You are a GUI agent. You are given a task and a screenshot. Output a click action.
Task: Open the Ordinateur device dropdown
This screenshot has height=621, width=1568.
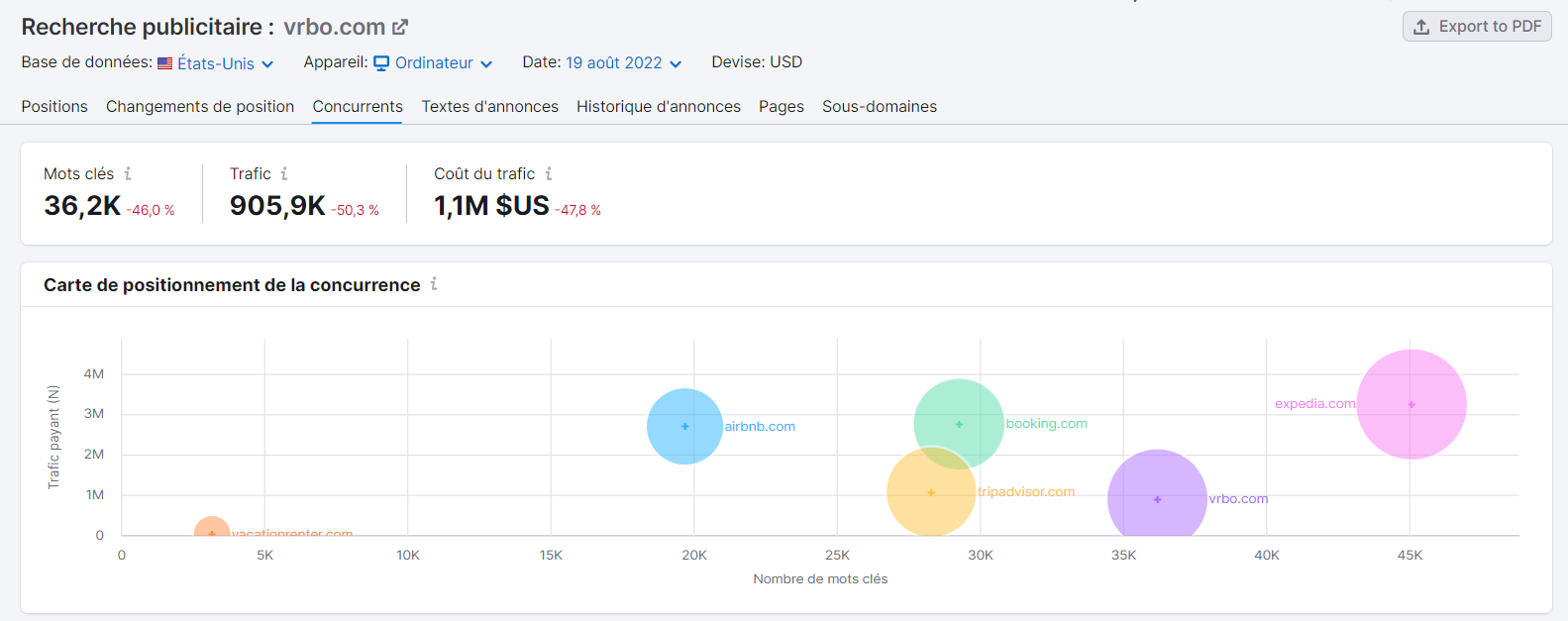point(433,63)
